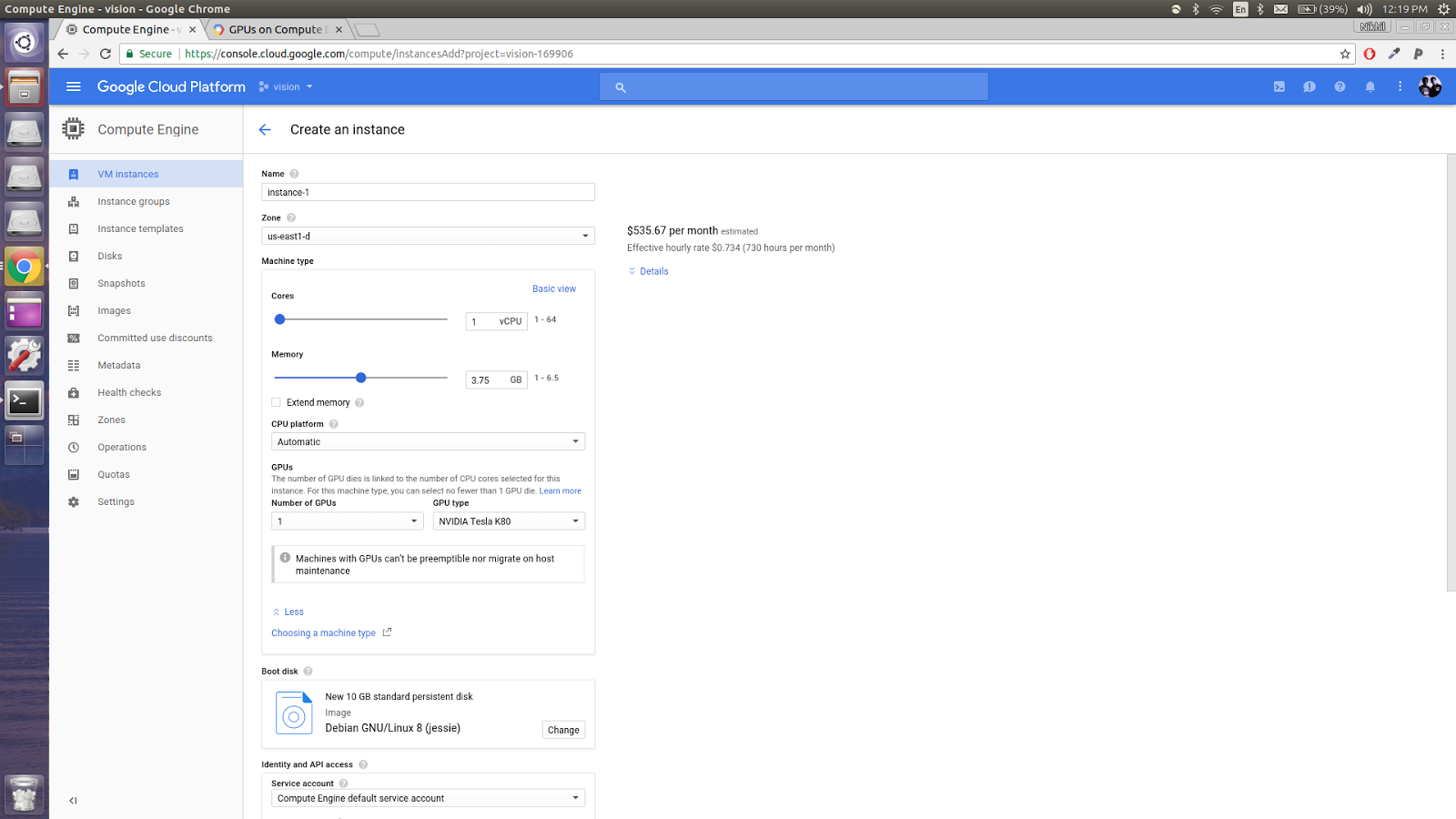This screenshot has height=819, width=1456.
Task: Open the navigation hamburger menu
Action: point(73,86)
